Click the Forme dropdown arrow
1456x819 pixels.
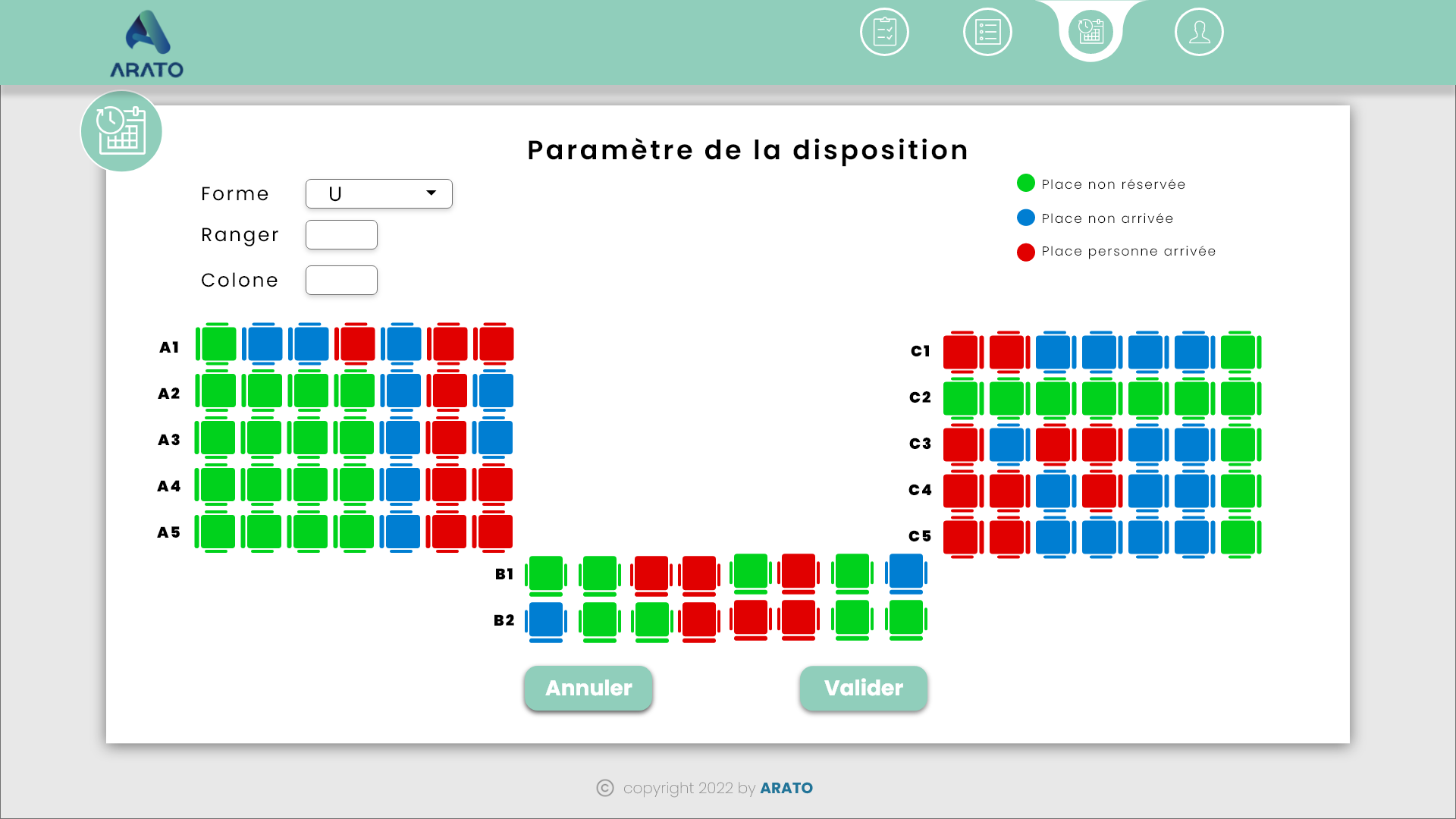pos(431,193)
